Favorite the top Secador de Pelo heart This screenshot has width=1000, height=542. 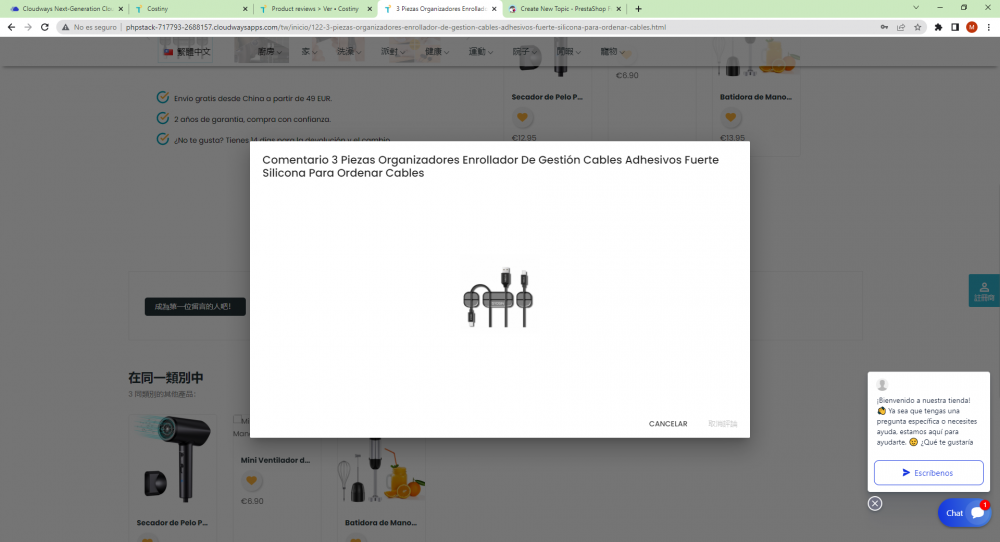(522, 117)
